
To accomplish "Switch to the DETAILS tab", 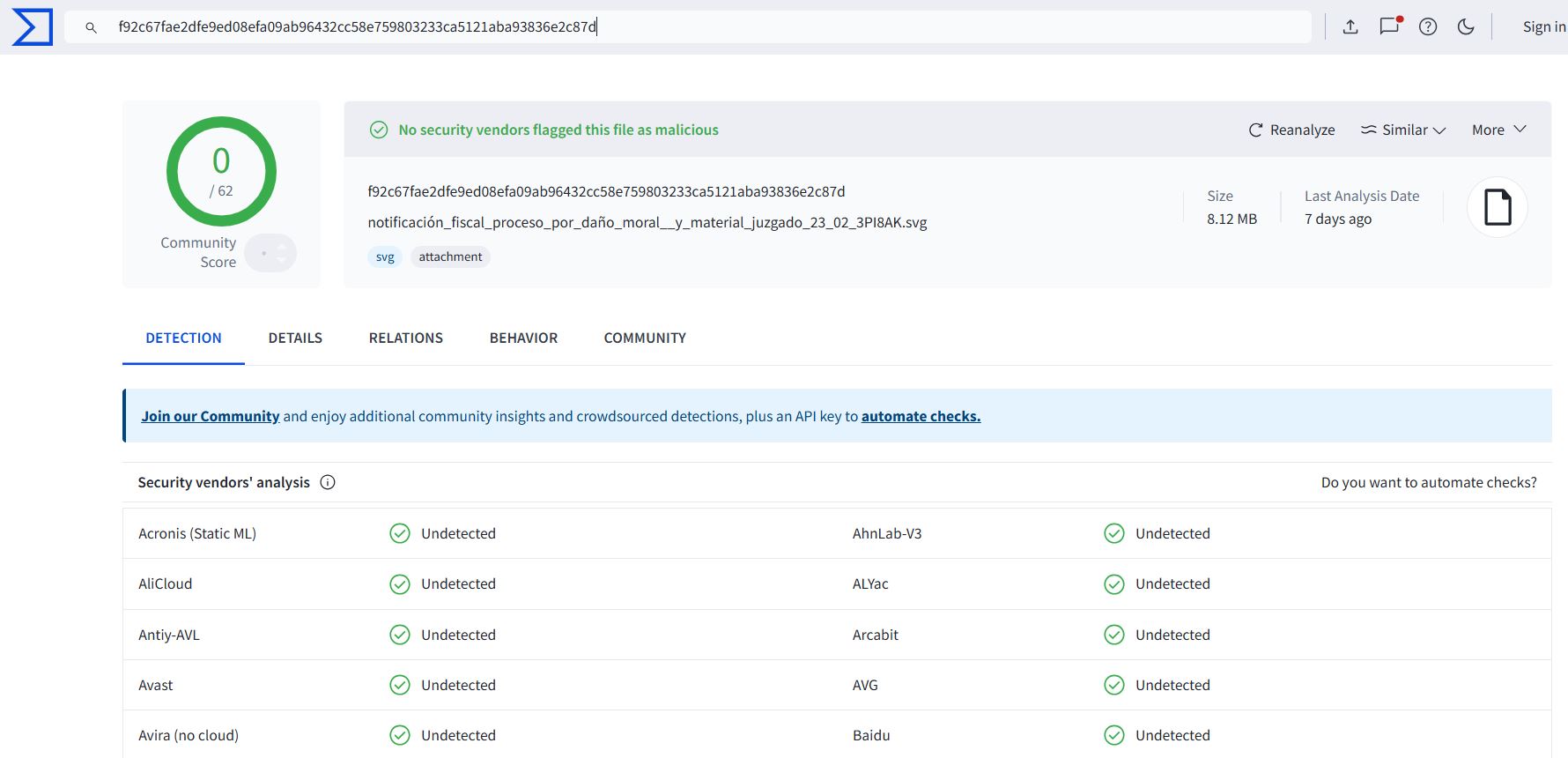I will [x=295, y=338].
